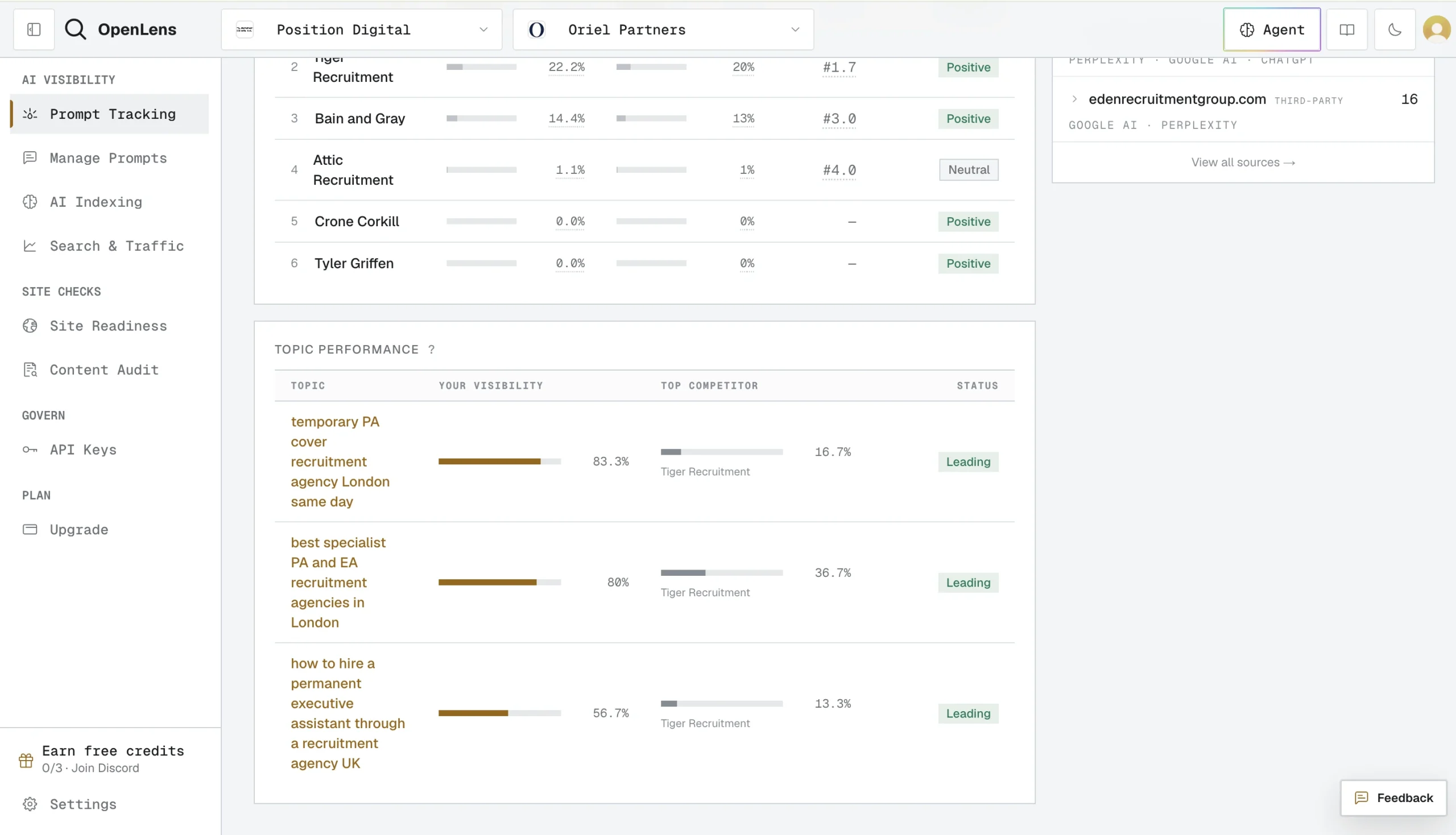
Task: Open Site Readiness checks
Action: click(110, 326)
